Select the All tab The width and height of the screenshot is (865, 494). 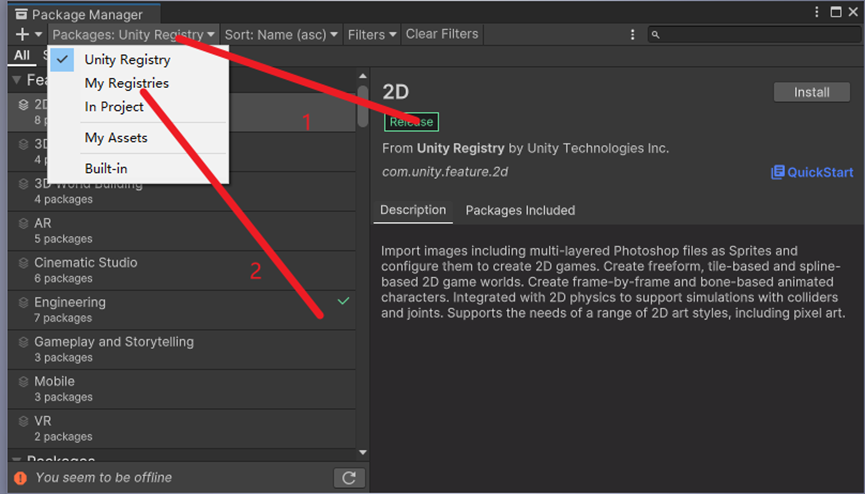pos(22,55)
